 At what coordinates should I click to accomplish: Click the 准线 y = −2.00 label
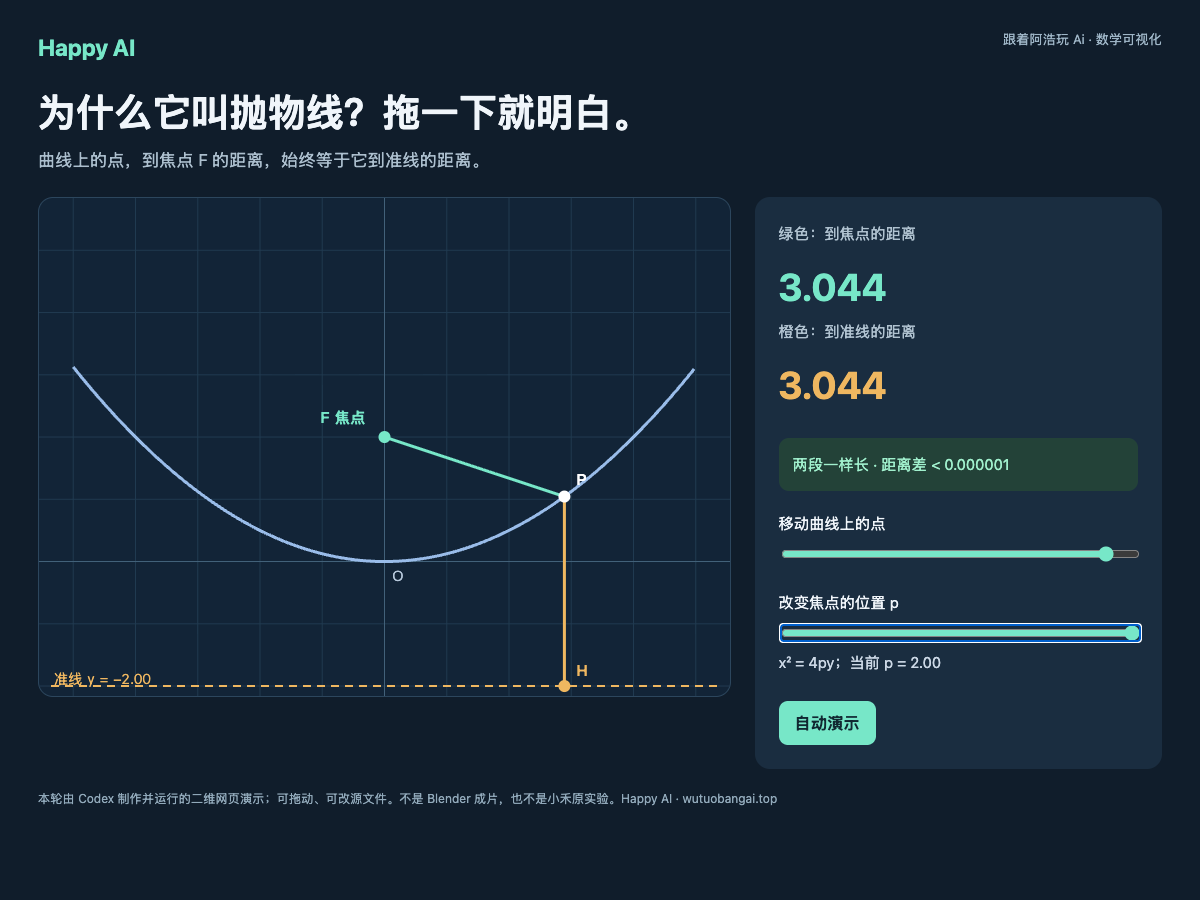click(x=102, y=679)
